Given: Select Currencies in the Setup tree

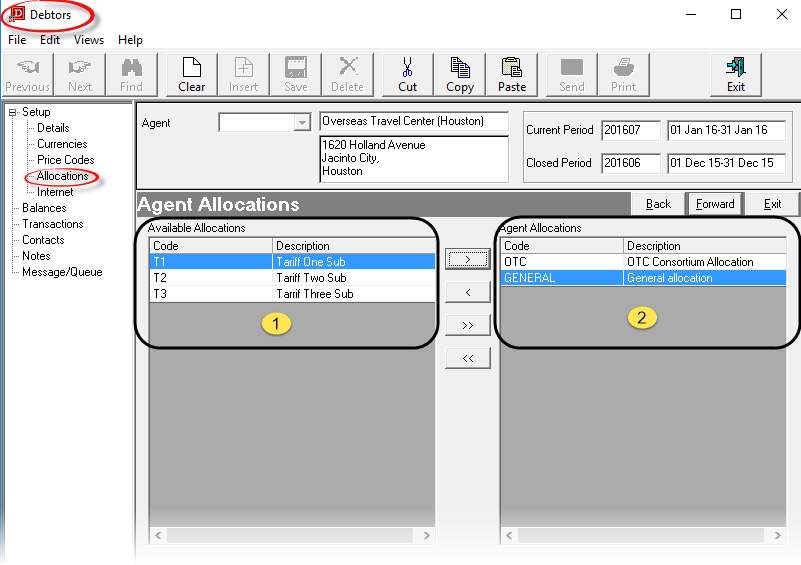Looking at the screenshot, I should [x=62, y=144].
